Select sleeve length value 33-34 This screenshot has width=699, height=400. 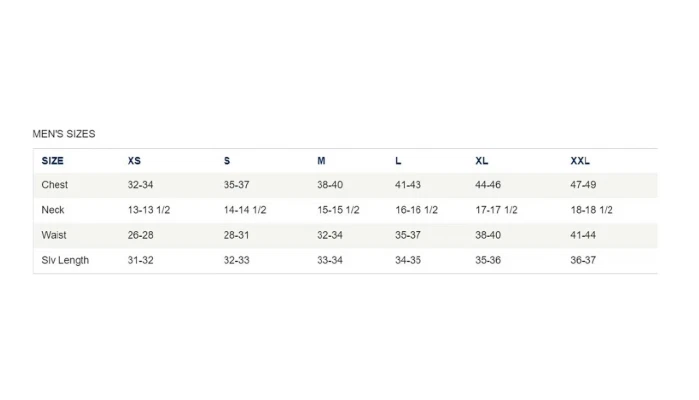(x=330, y=260)
